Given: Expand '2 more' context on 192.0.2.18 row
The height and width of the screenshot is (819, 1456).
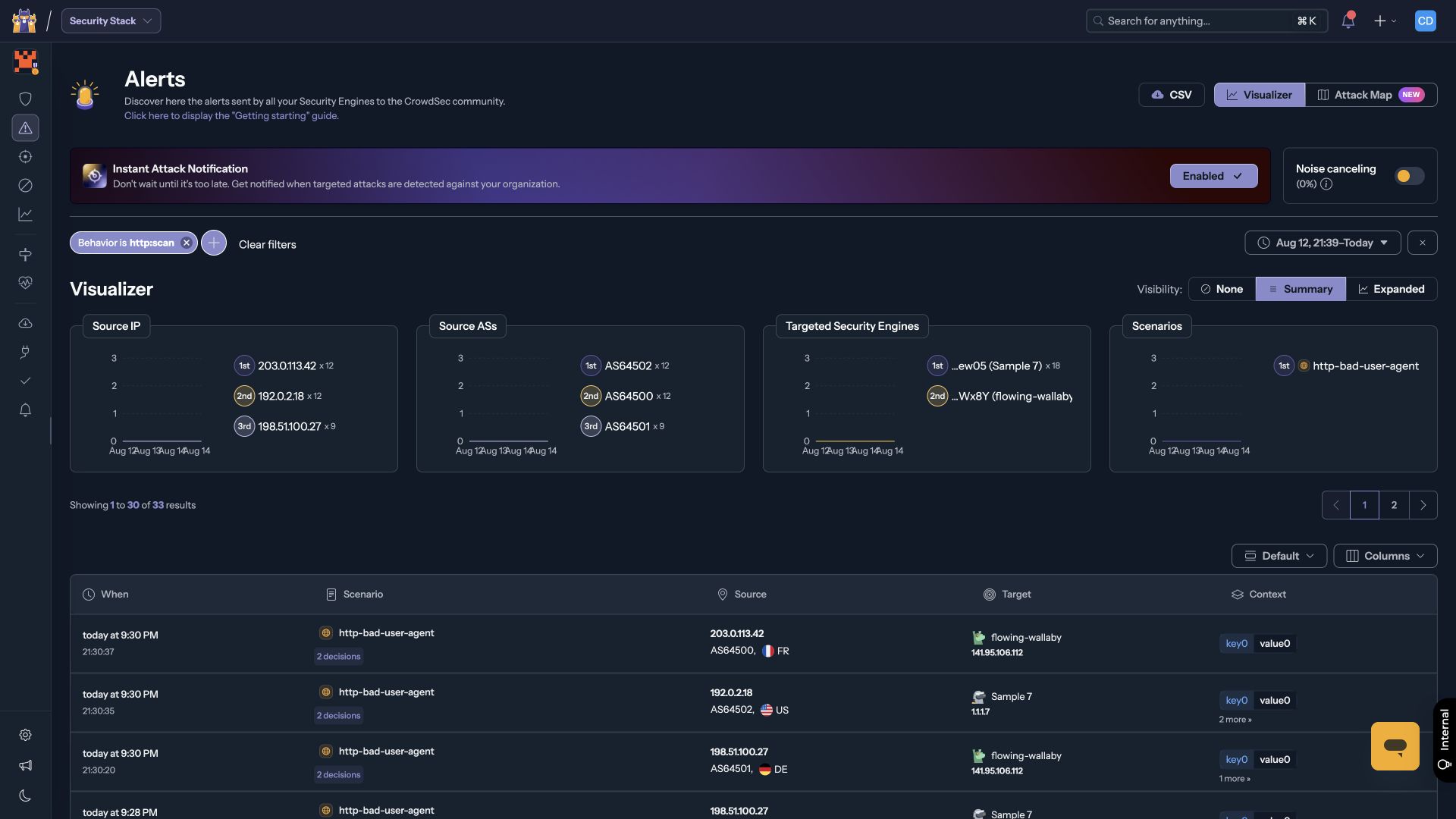Looking at the screenshot, I should pyautogui.click(x=1235, y=719).
